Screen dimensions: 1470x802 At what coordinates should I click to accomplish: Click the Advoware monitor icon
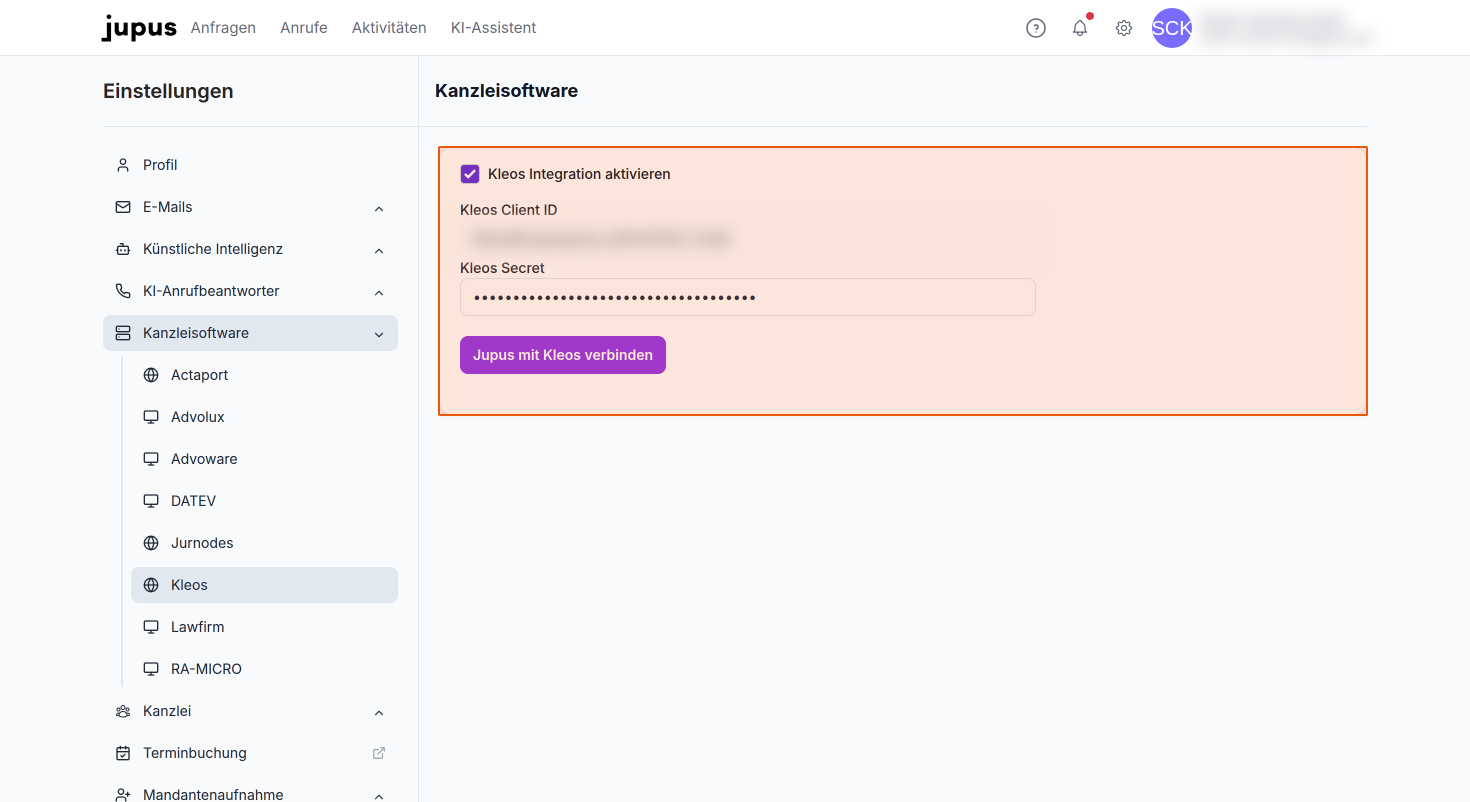(x=151, y=459)
